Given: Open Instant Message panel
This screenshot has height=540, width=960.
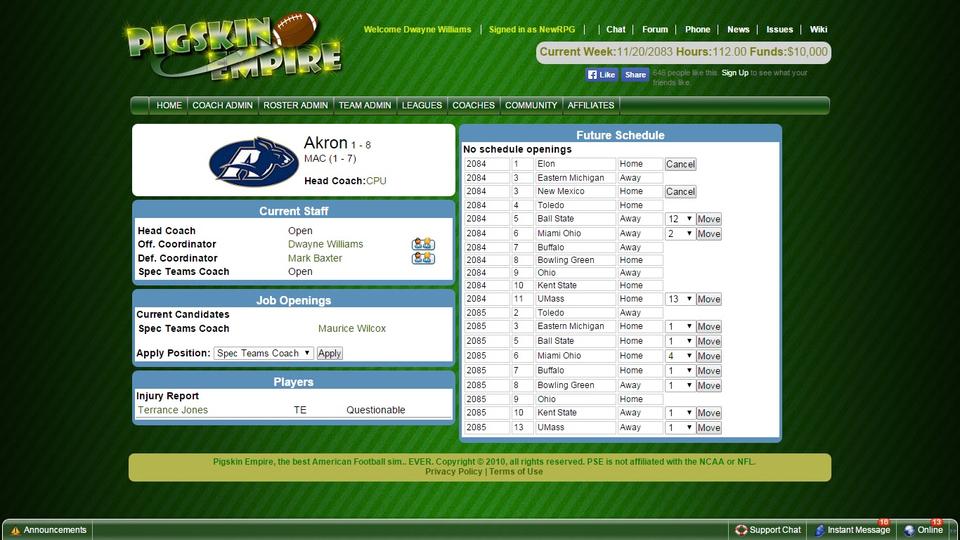Looking at the screenshot, I should pos(852,530).
